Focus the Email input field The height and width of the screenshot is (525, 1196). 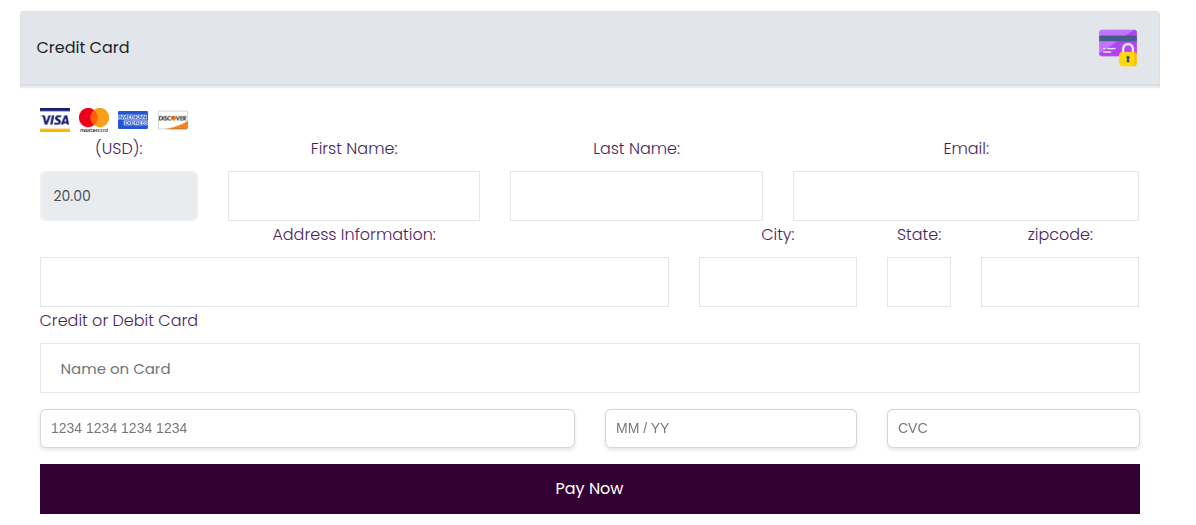pos(966,196)
